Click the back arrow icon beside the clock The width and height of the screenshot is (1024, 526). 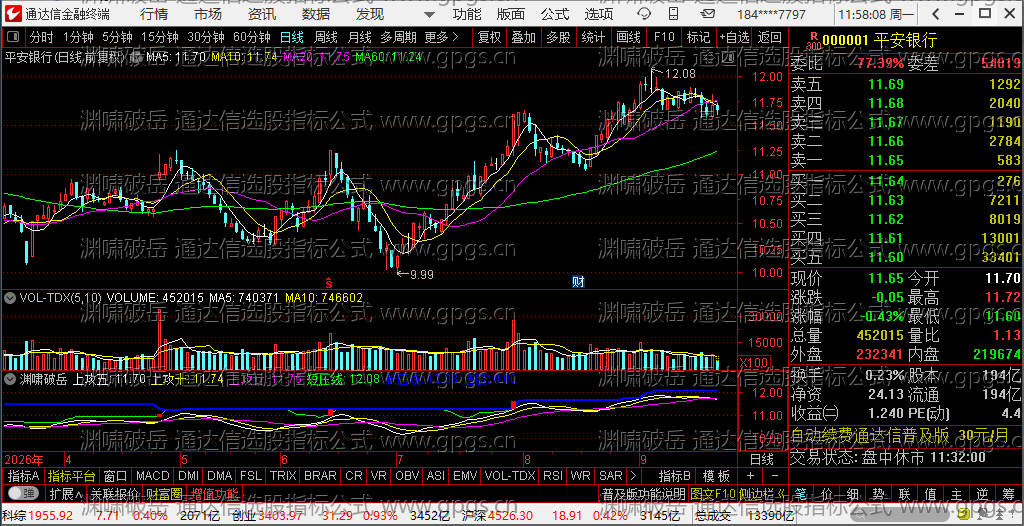(x=937, y=14)
